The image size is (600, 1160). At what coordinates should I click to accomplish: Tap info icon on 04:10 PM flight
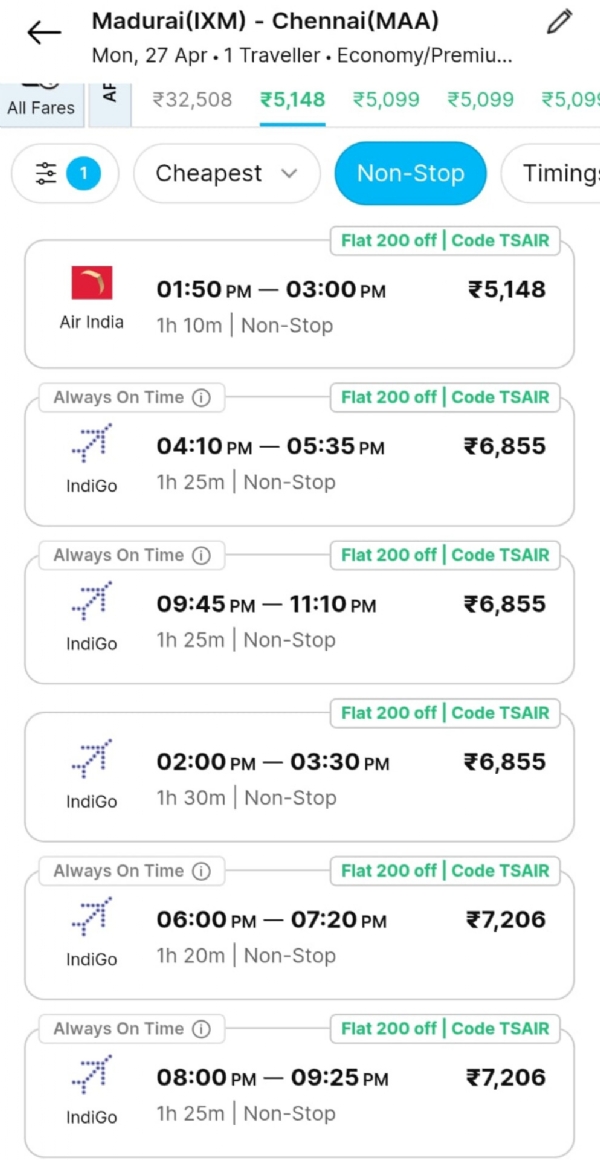(x=201, y=398)
